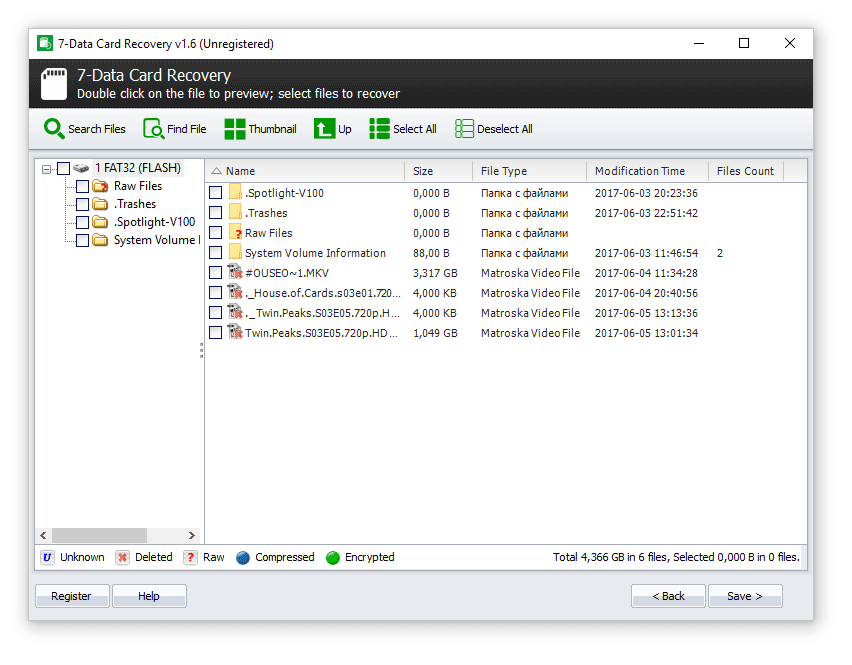Click the 3,317 GB size cell
Image resolution: width=852 pixels, height=665 pixels.
tap(435, 273)
